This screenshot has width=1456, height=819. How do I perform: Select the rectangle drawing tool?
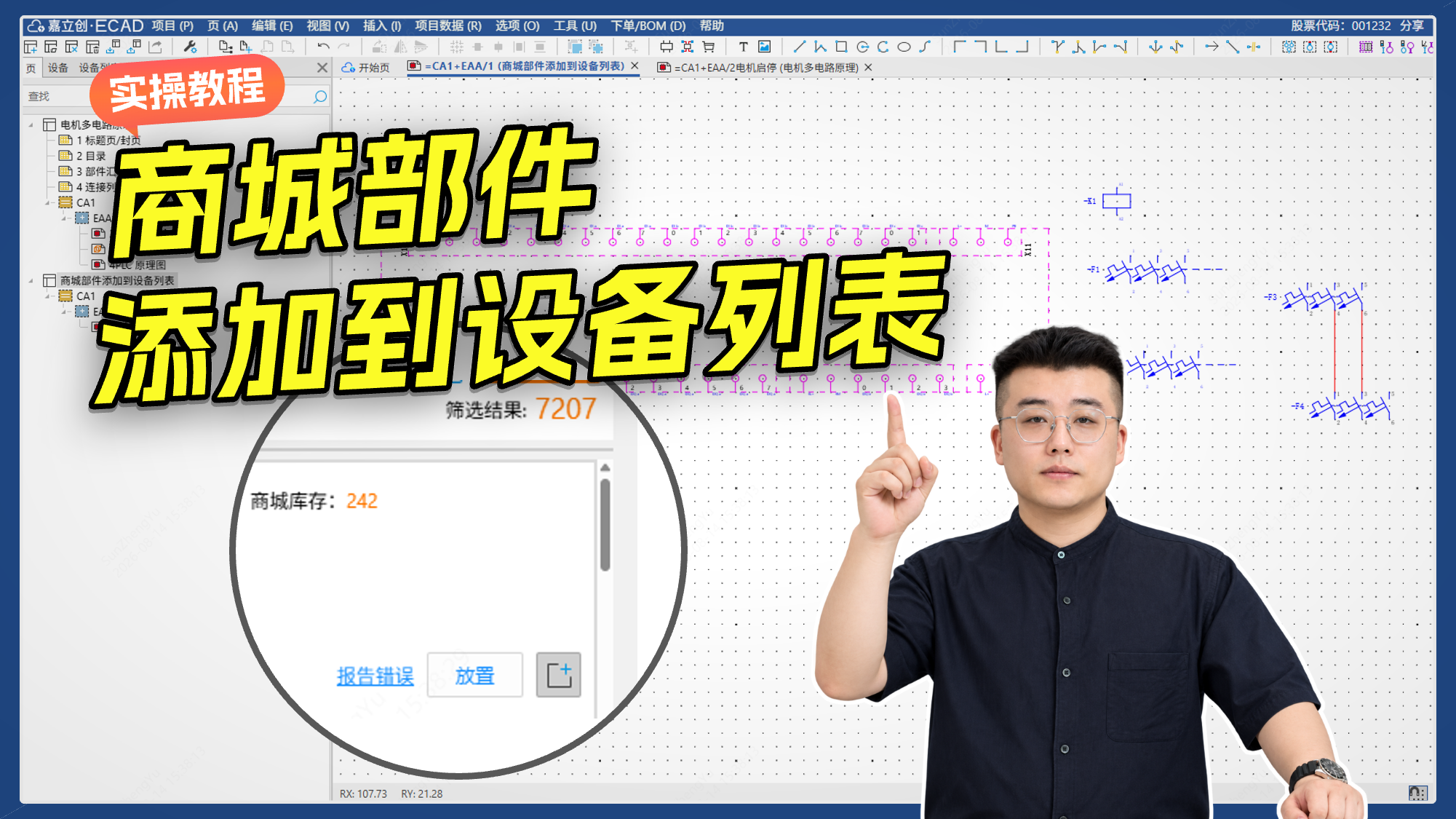841,47
